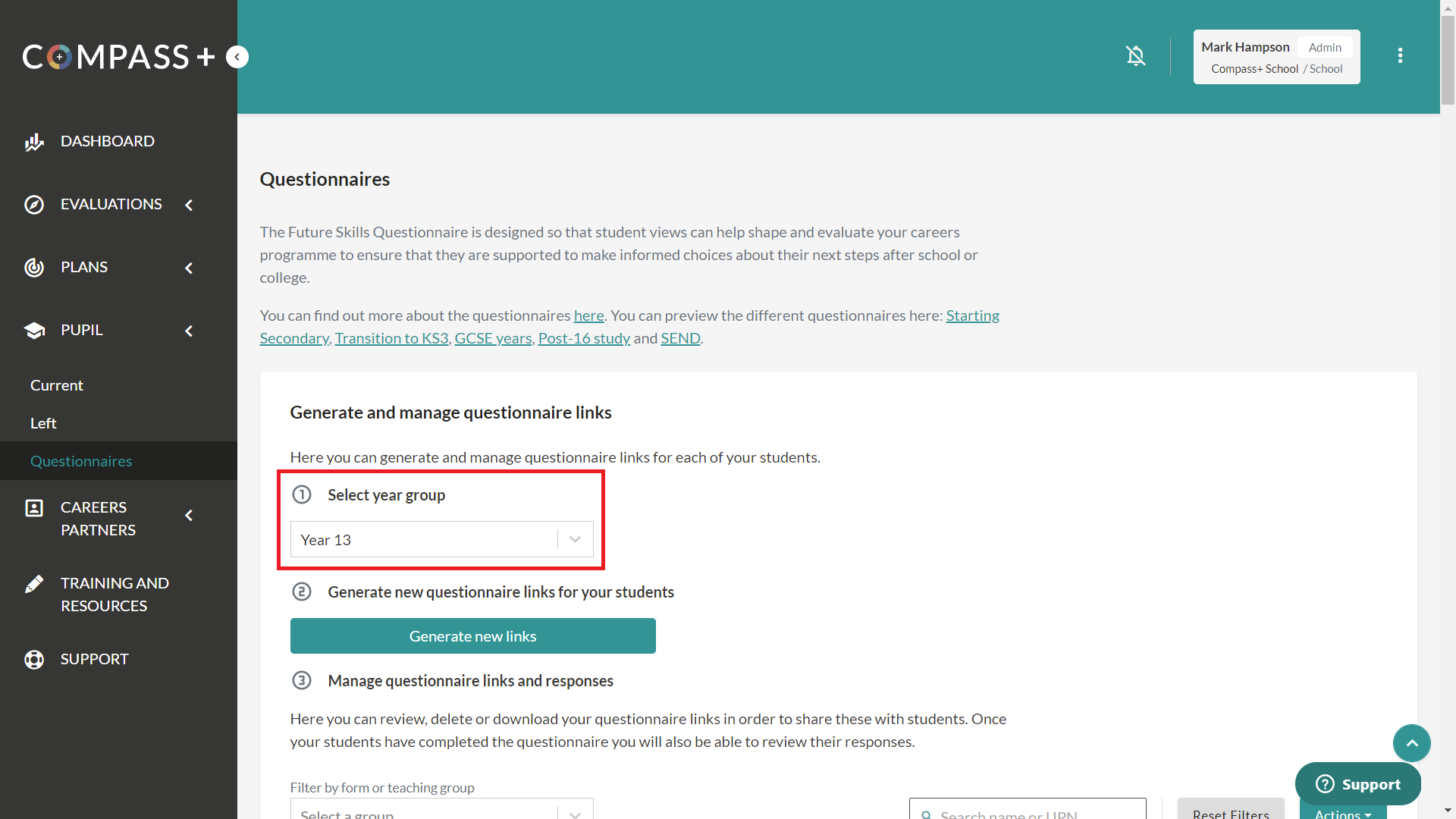Click the Plans target icon
1456x819 pixels.
[34, 268]
